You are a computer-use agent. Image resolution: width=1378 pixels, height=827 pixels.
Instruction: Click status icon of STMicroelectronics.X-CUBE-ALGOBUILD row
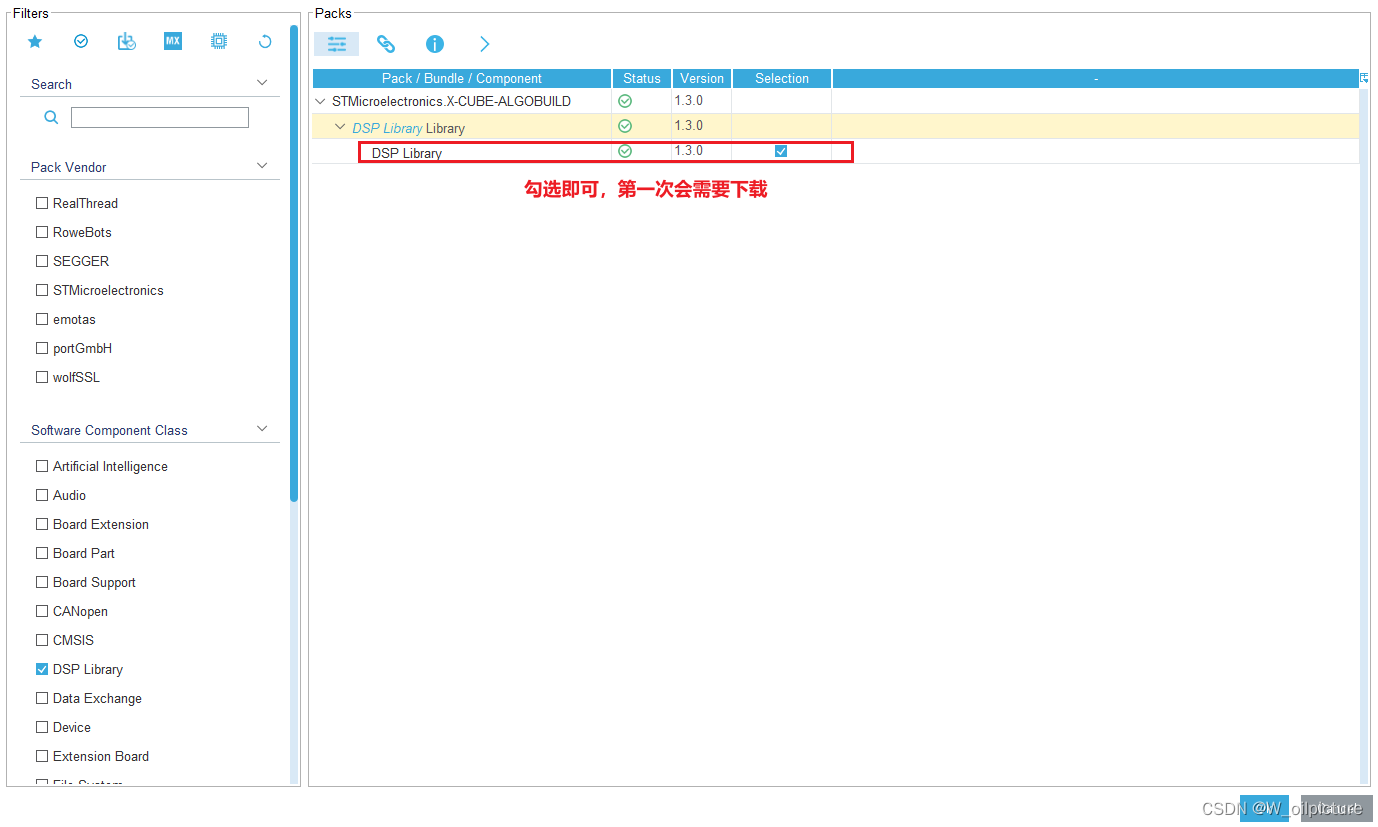click(625, 101)
